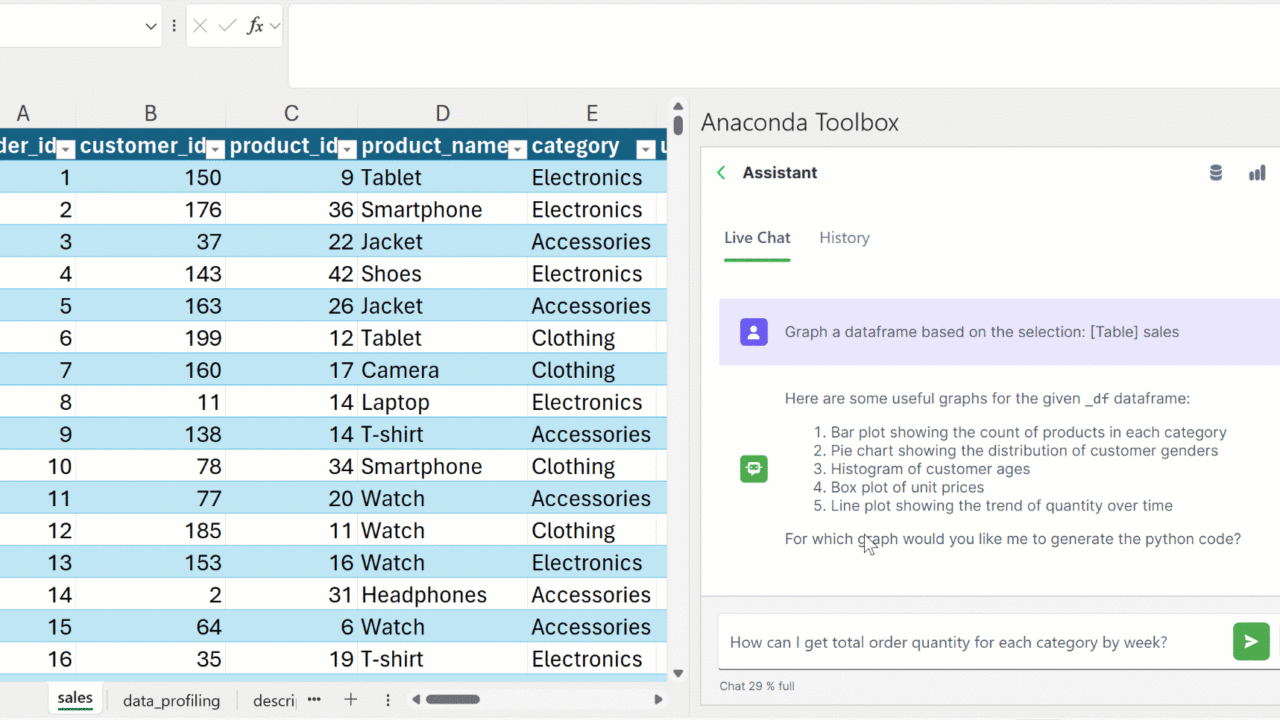Switch to the data_profiling sheet tab
Viewport: 1280px width, 720px height.
pyautogui.click(x=171, y=700)
